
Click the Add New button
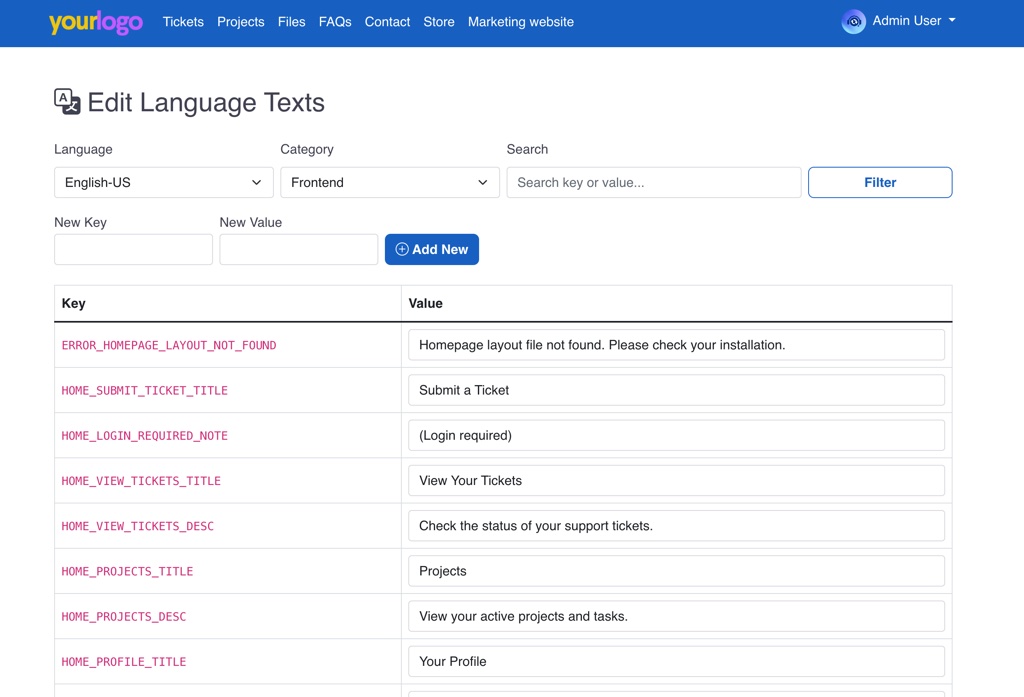[x=432, y=250]
